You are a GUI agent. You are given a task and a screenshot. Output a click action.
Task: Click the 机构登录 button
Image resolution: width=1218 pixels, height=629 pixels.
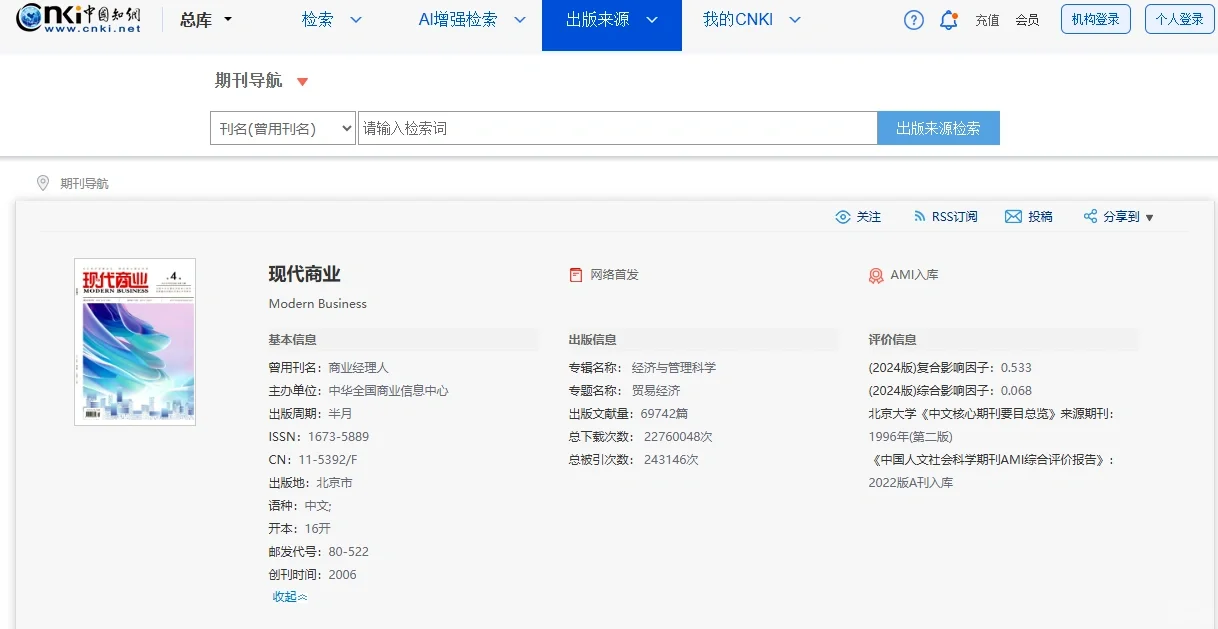pyautogui.click(x=1096, y=19)
